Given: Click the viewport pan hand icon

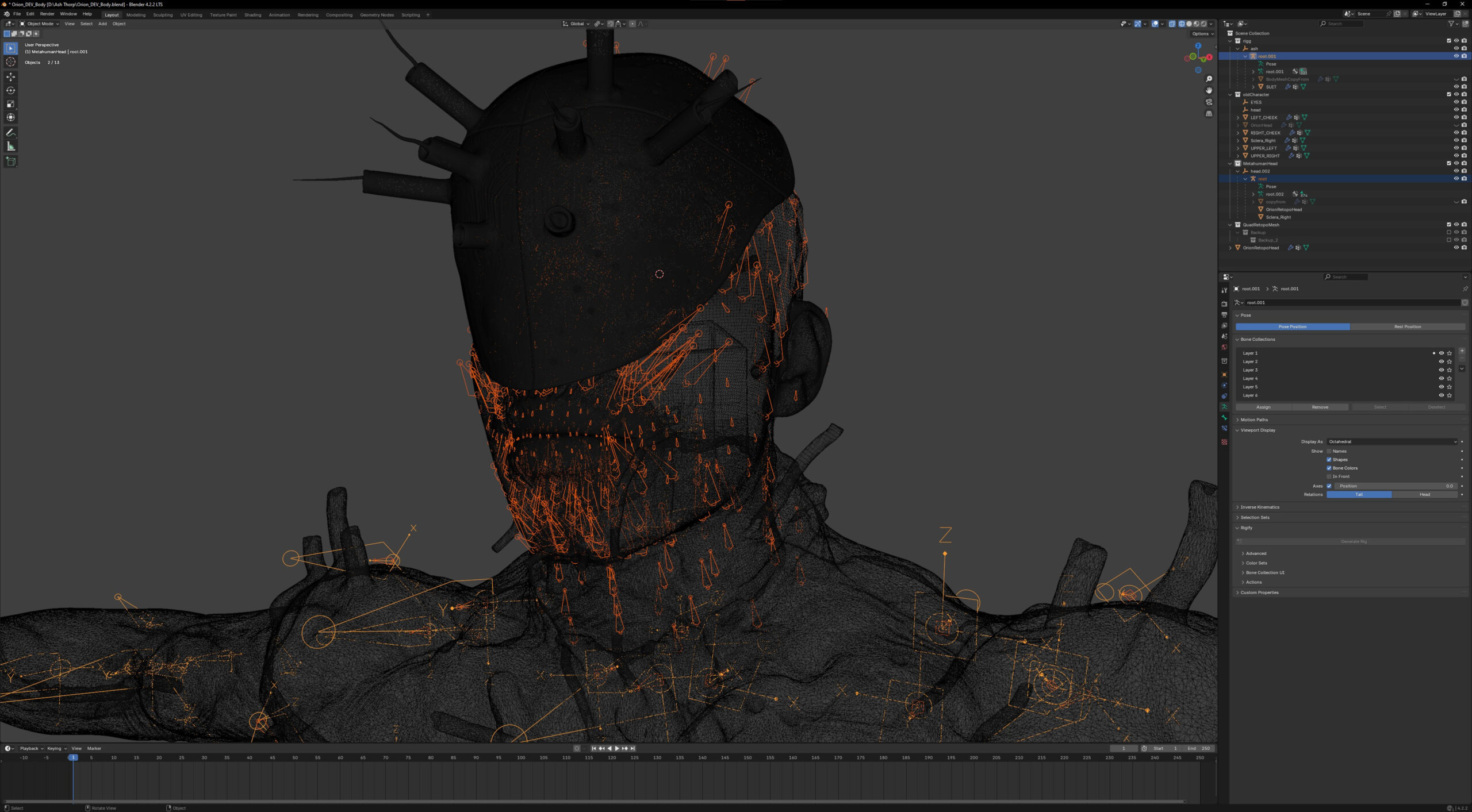Looking at the screenshot, I should 1209,91.
